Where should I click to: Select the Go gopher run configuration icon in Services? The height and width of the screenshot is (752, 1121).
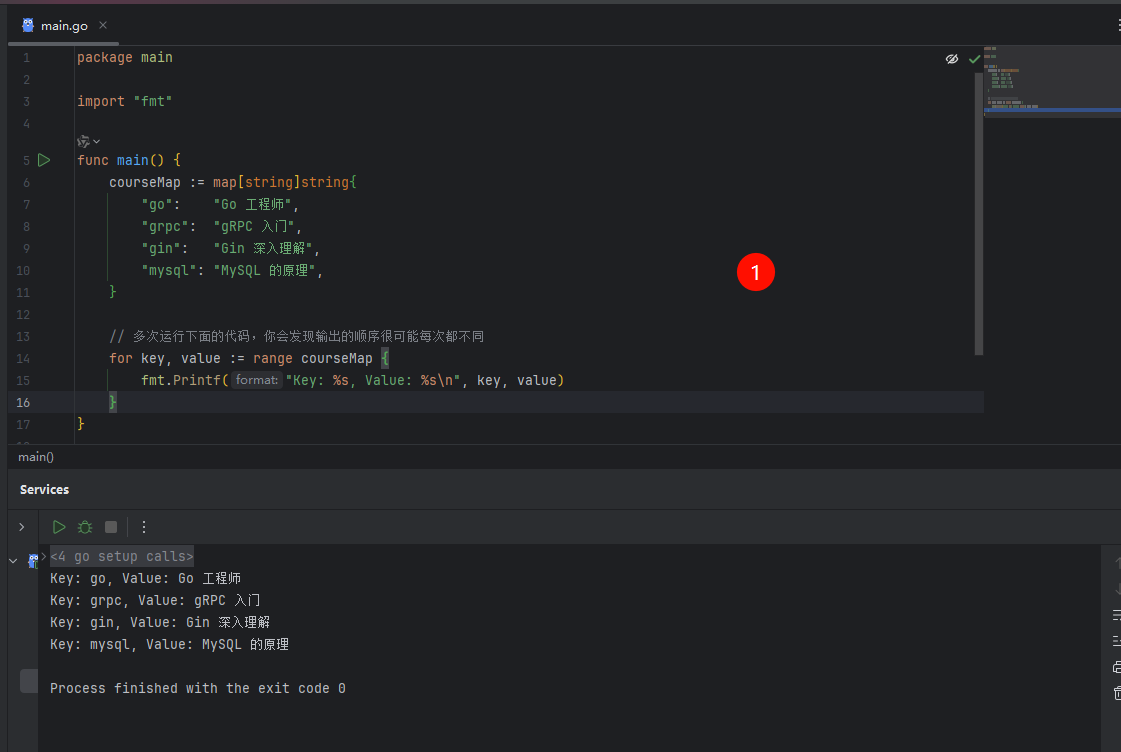[x=32, y=561]
